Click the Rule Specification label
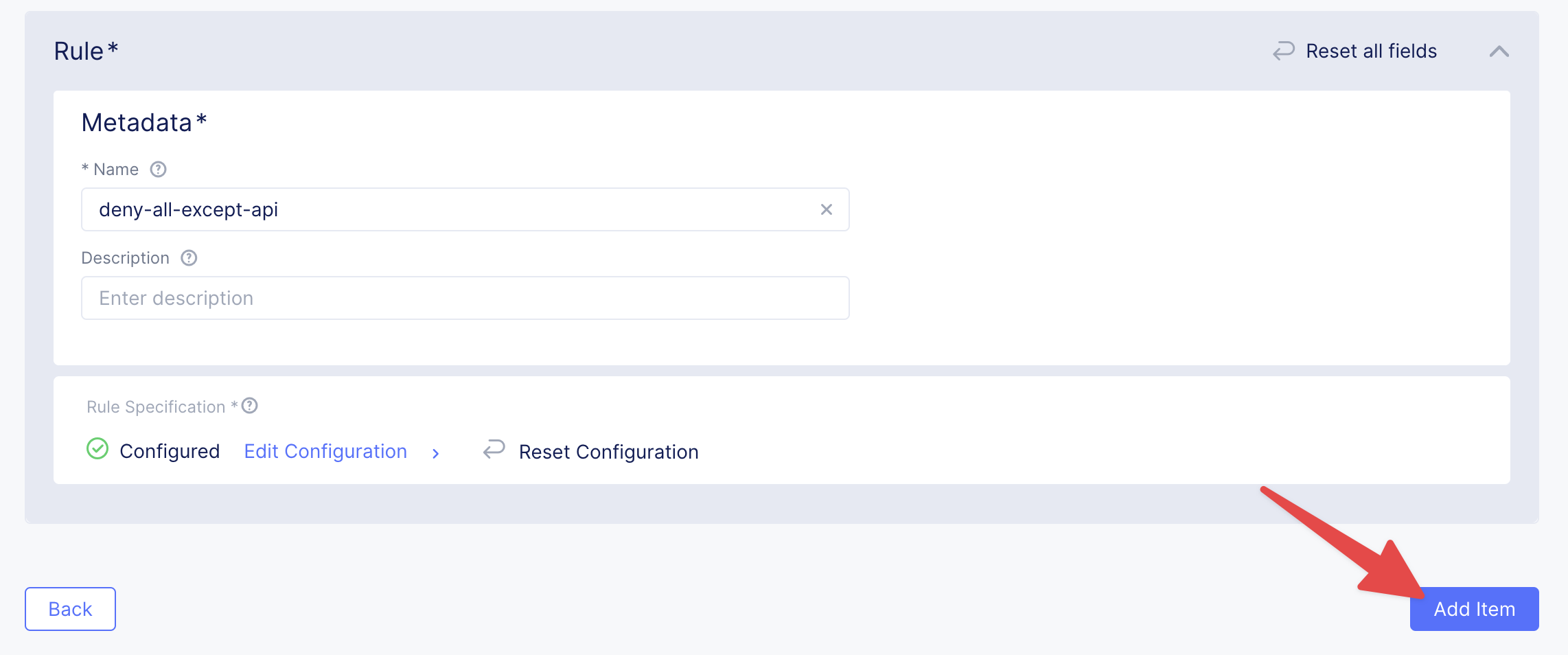Image resolution: width=1568 pixels, height=655 pixels. (x=156, y=407)
